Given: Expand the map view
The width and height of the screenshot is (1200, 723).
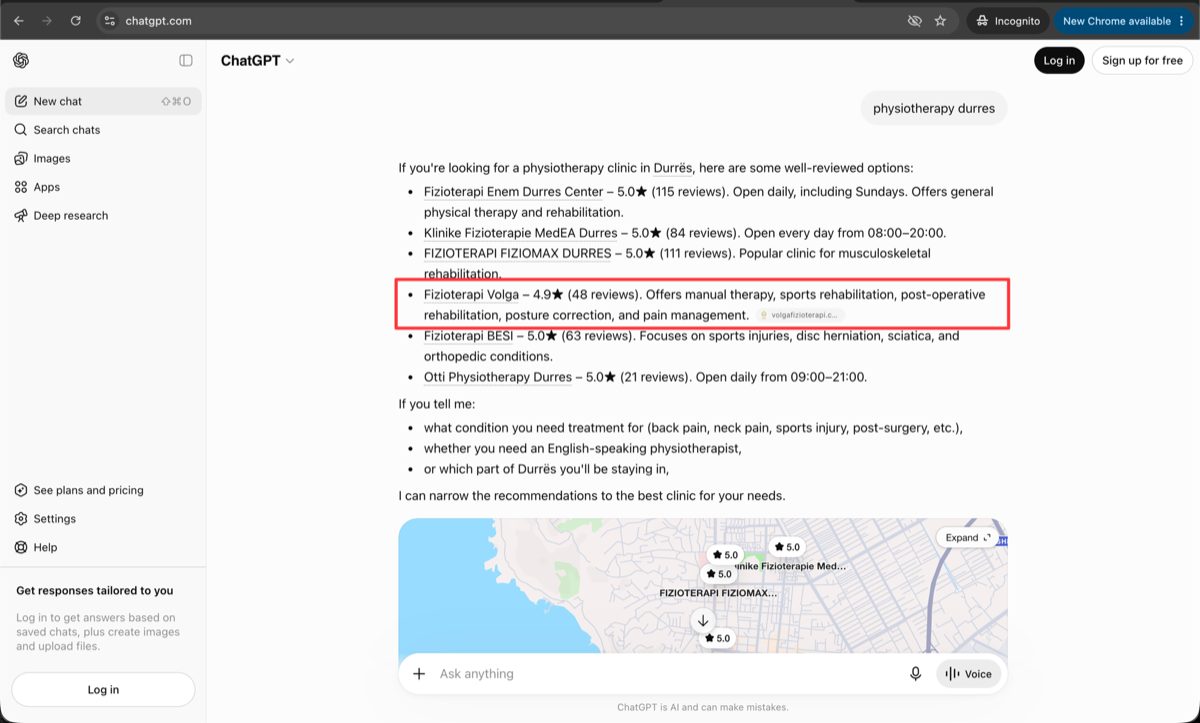Looking at the screenshot, I should (x=968, y=537).
